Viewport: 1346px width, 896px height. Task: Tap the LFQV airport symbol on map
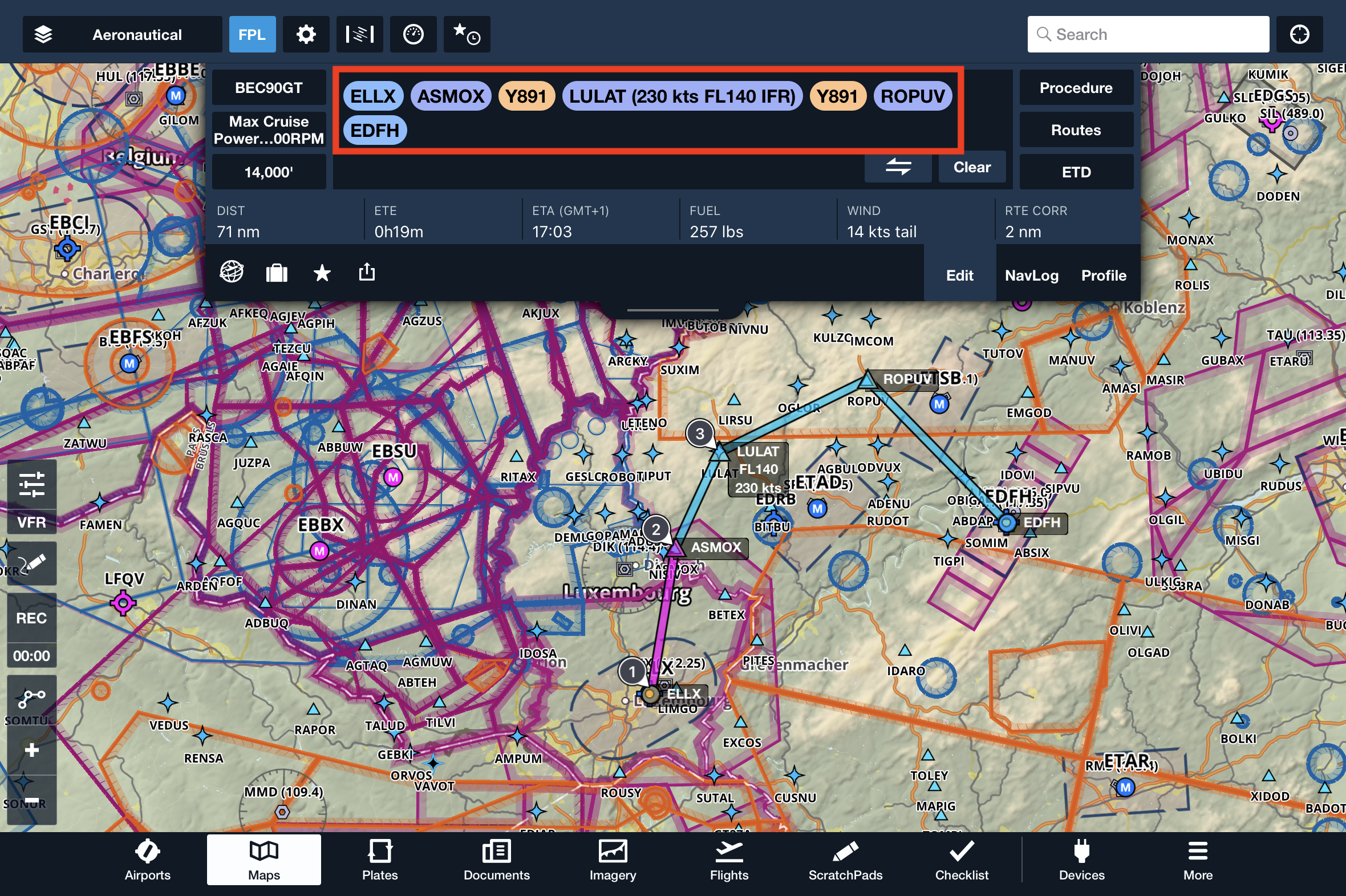point(123,602)
